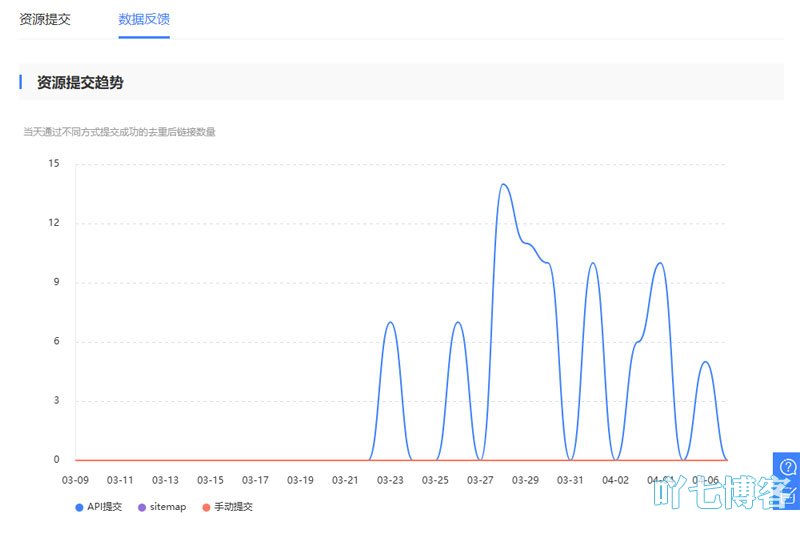Viewport: 800px width, 533px height.
Task: Click the 04-02 x-axis date label
Action: [x=616, y=480]
